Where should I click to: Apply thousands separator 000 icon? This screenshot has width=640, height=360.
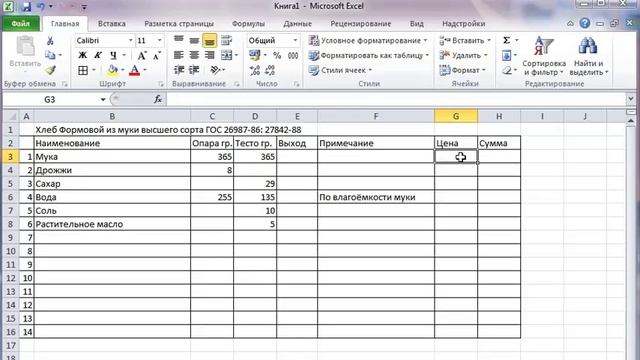pos(293,55)
